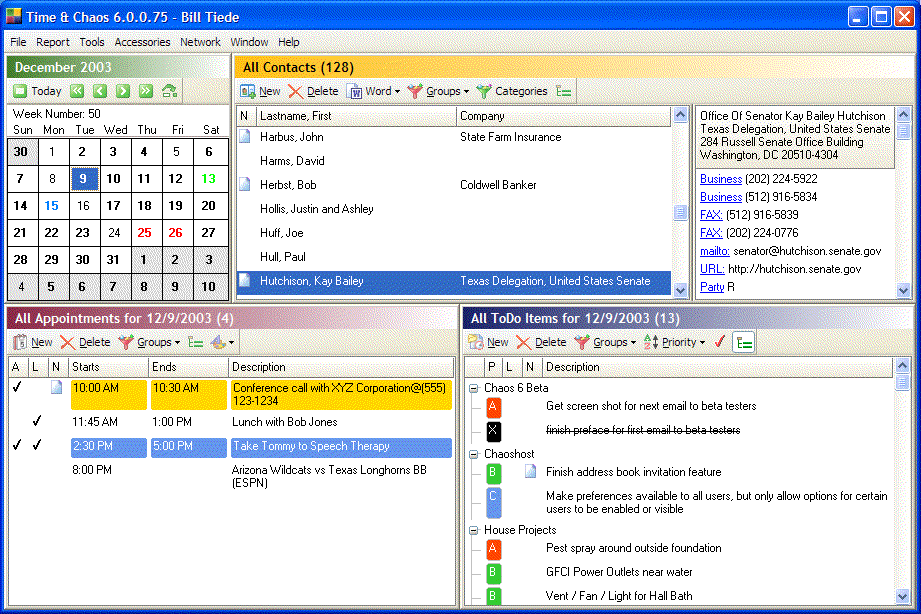Toggle the red checkmark in the ToDo toolbar
The height and width of the screenshot is (614, 921).
[720, 341]
